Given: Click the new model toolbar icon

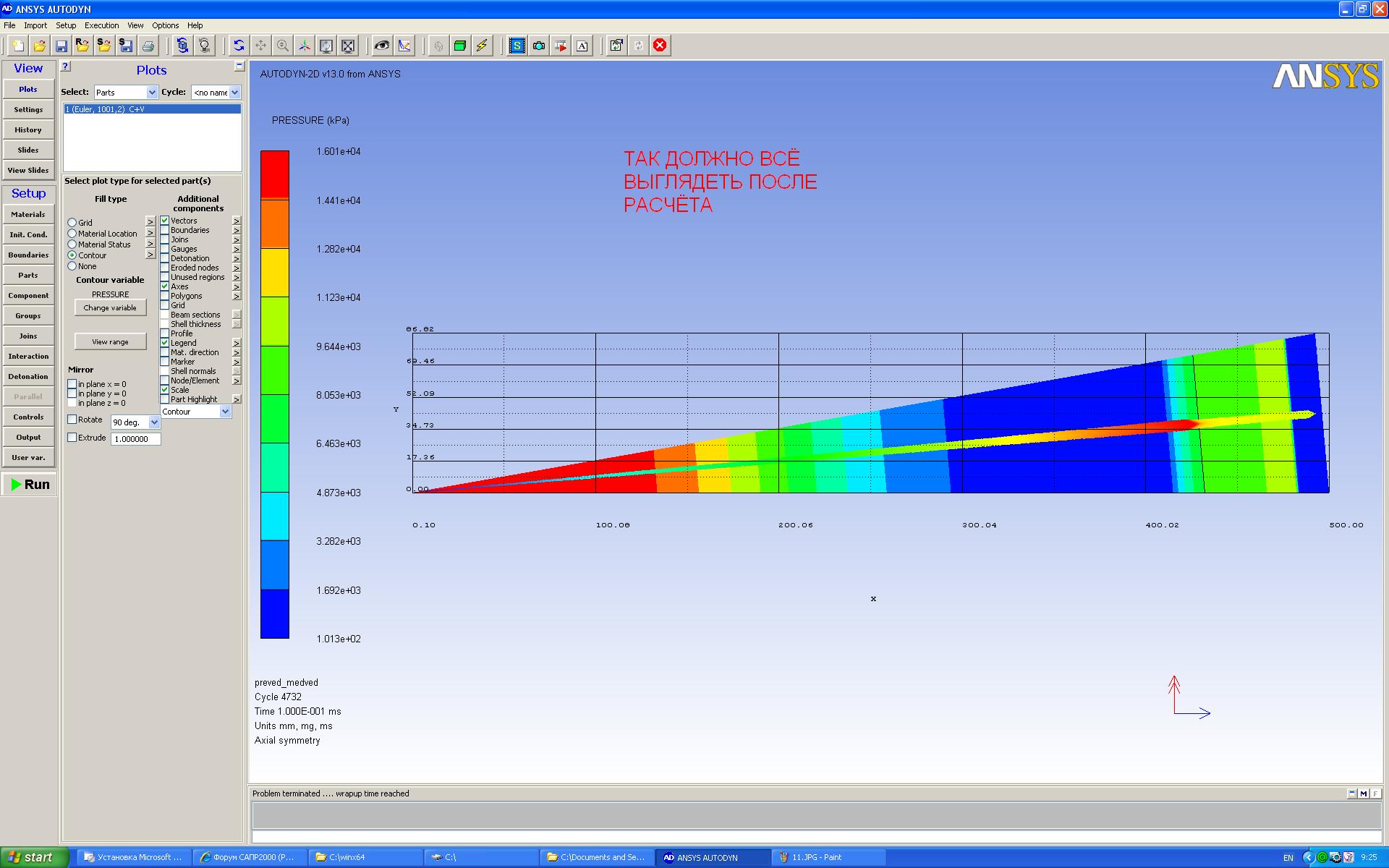Looking at the screenshot, I should pos(18,46).
